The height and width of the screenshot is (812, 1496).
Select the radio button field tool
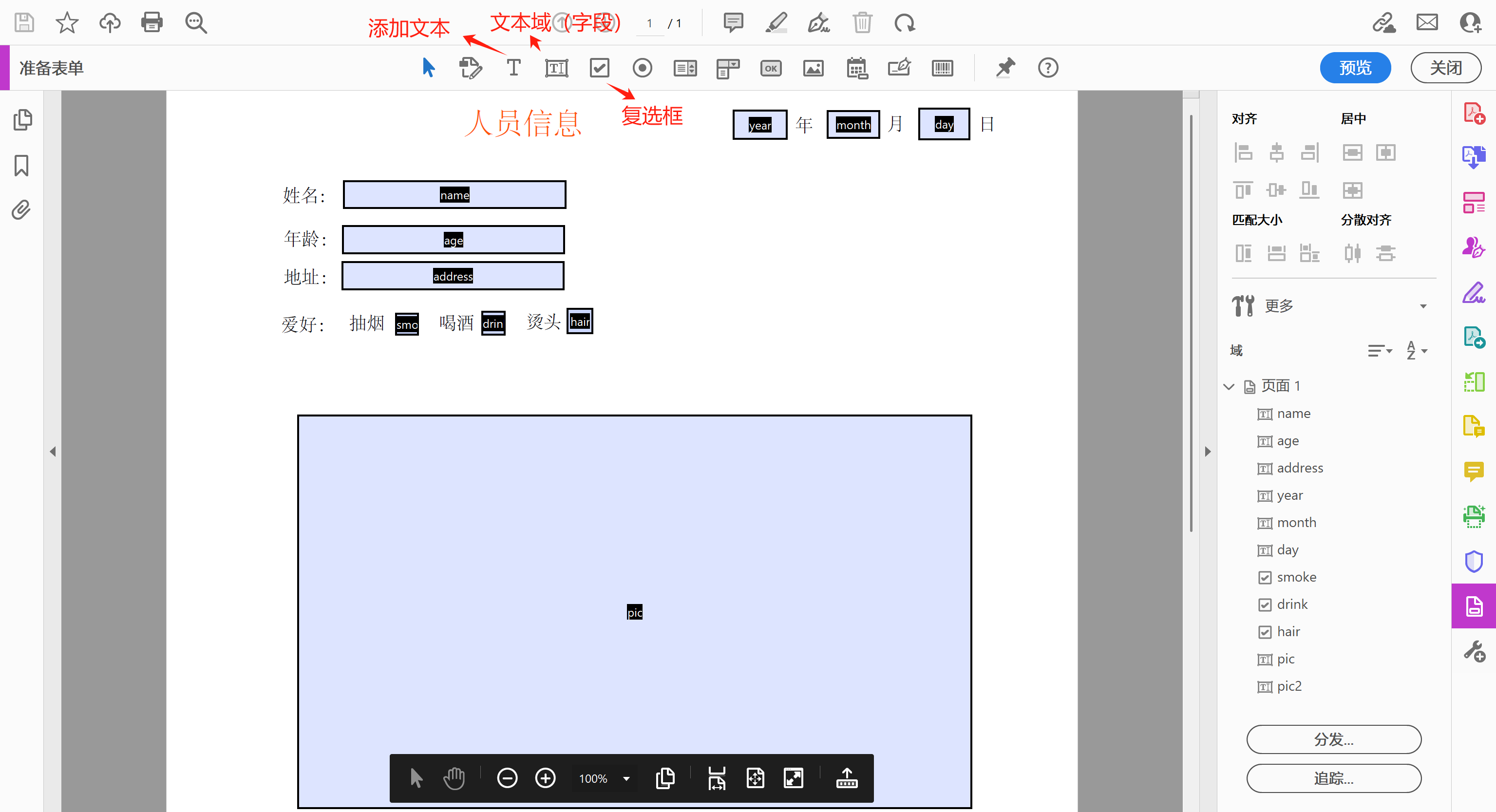tap(642, 68)
